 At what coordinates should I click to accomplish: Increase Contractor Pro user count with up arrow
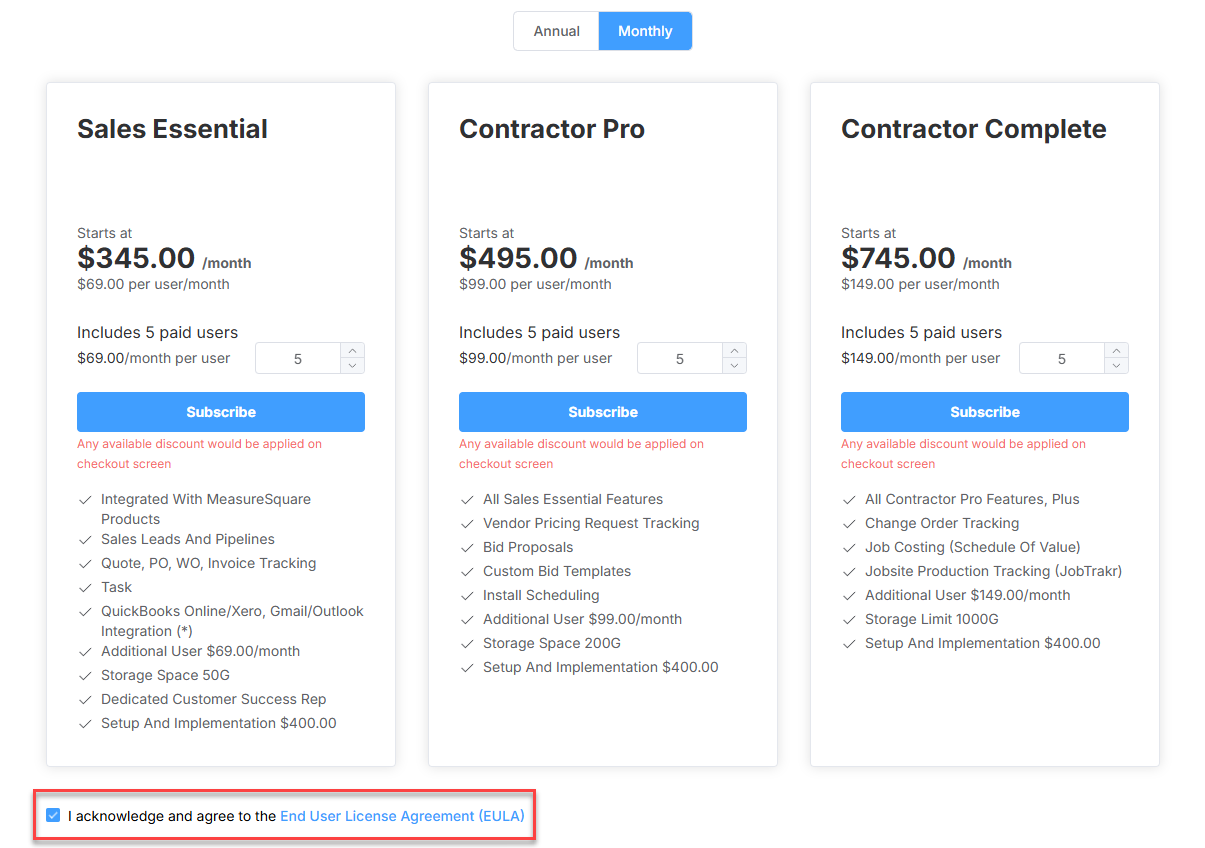point(734,351)
